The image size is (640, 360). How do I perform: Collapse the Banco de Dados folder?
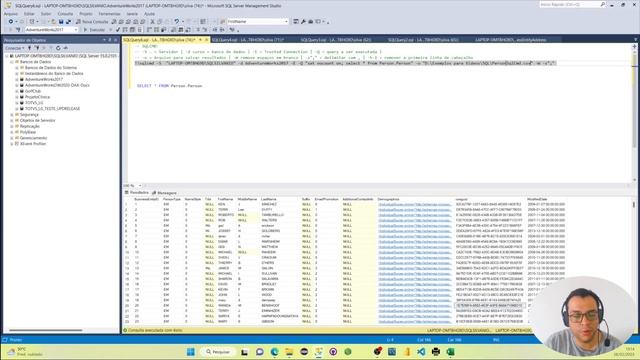coord(12,62)
